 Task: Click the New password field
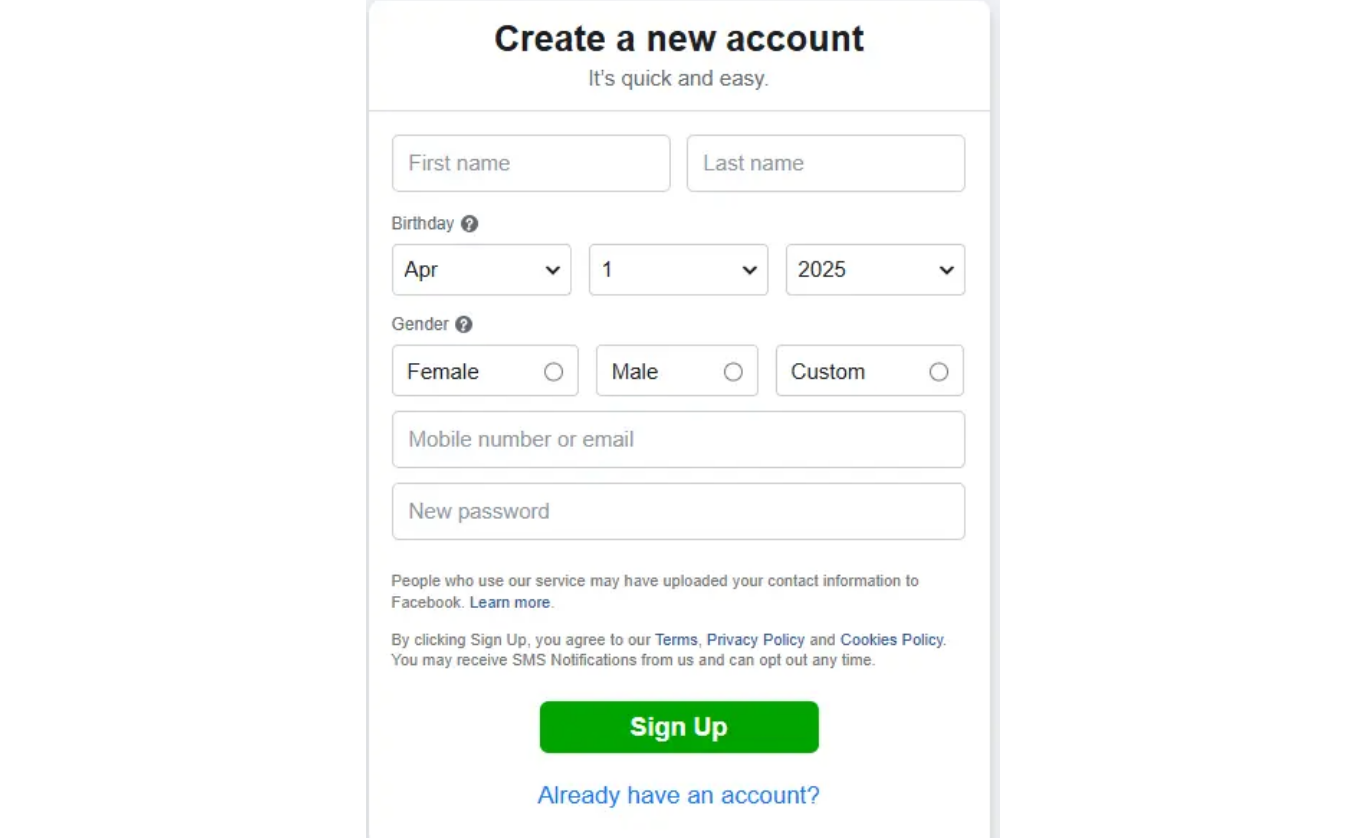point(678,511)
